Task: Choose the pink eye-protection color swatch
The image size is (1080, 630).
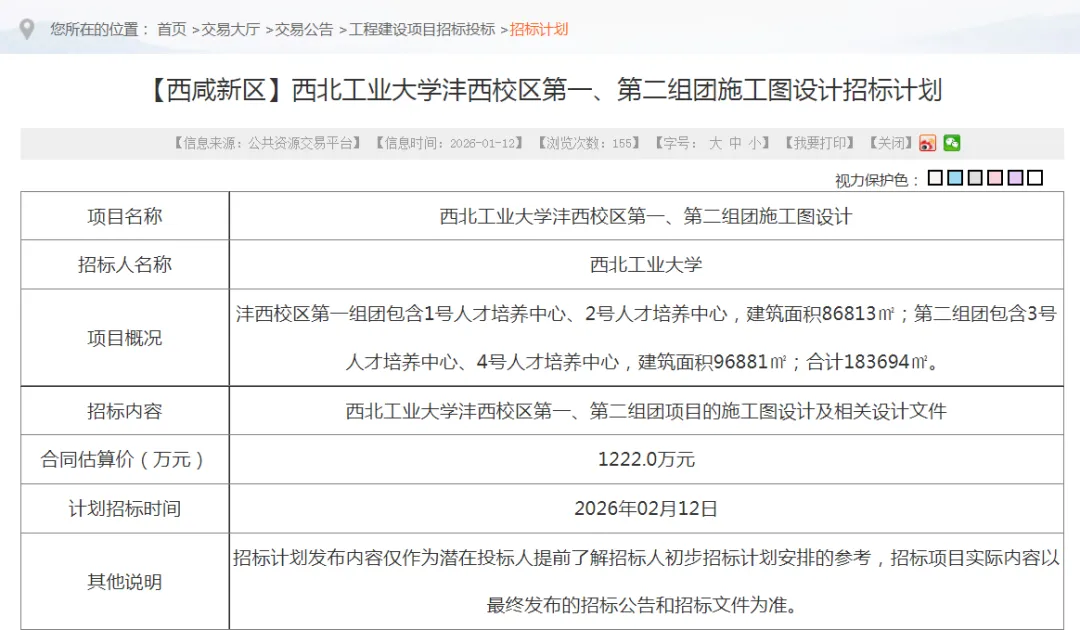Action: click(995, 178)
